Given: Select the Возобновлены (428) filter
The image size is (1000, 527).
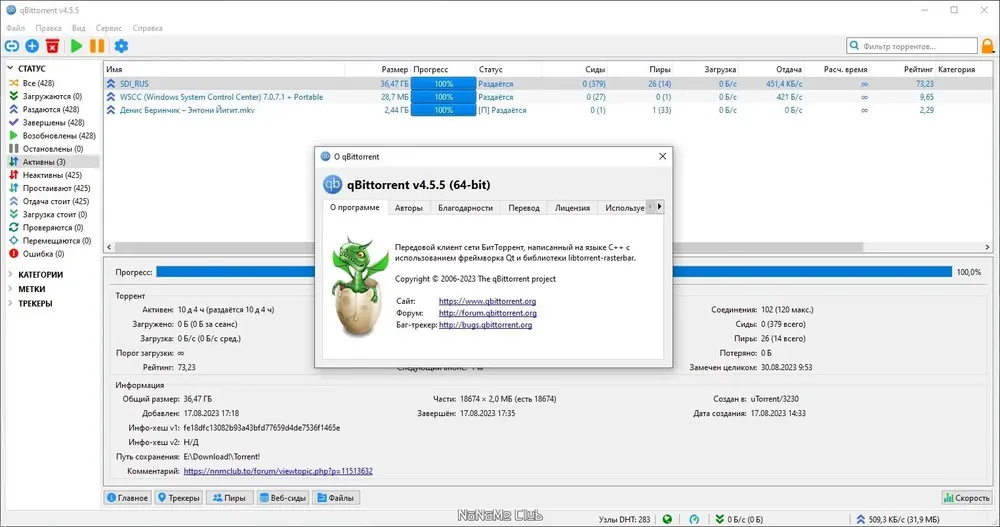Looking at the screenshot, I should [59, 136].
